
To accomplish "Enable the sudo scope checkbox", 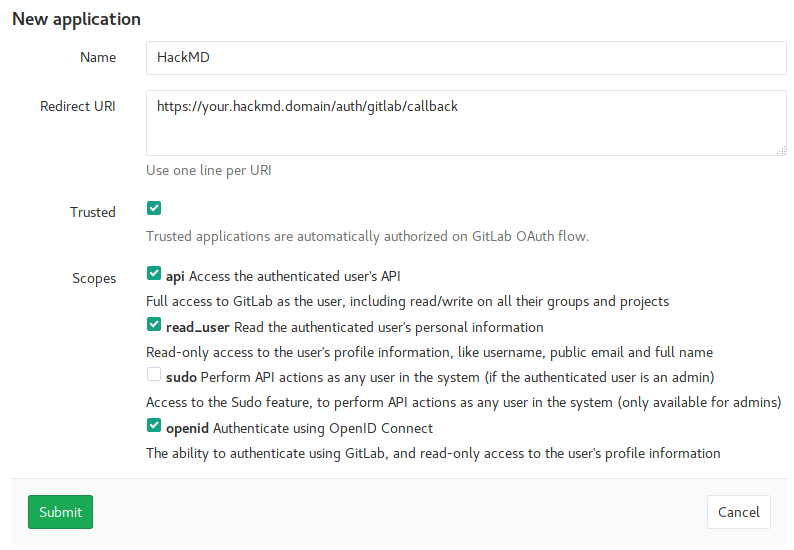I will (x=154, y=375).
